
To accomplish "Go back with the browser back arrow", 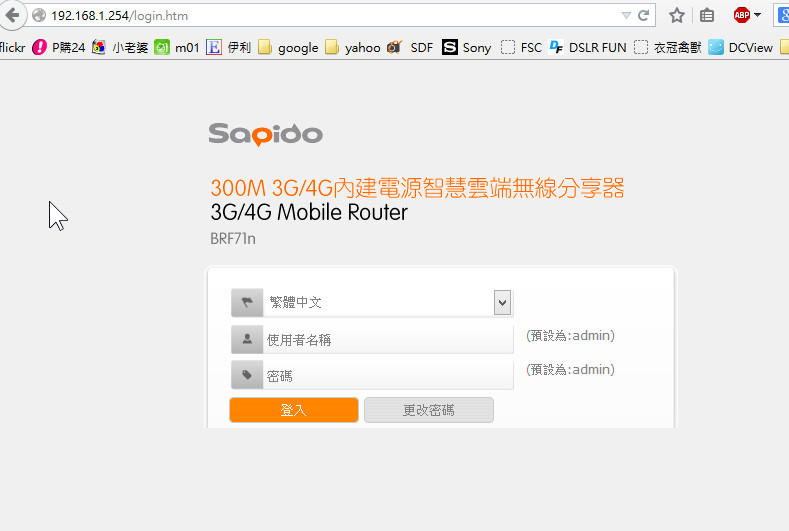I will [12, 15].
